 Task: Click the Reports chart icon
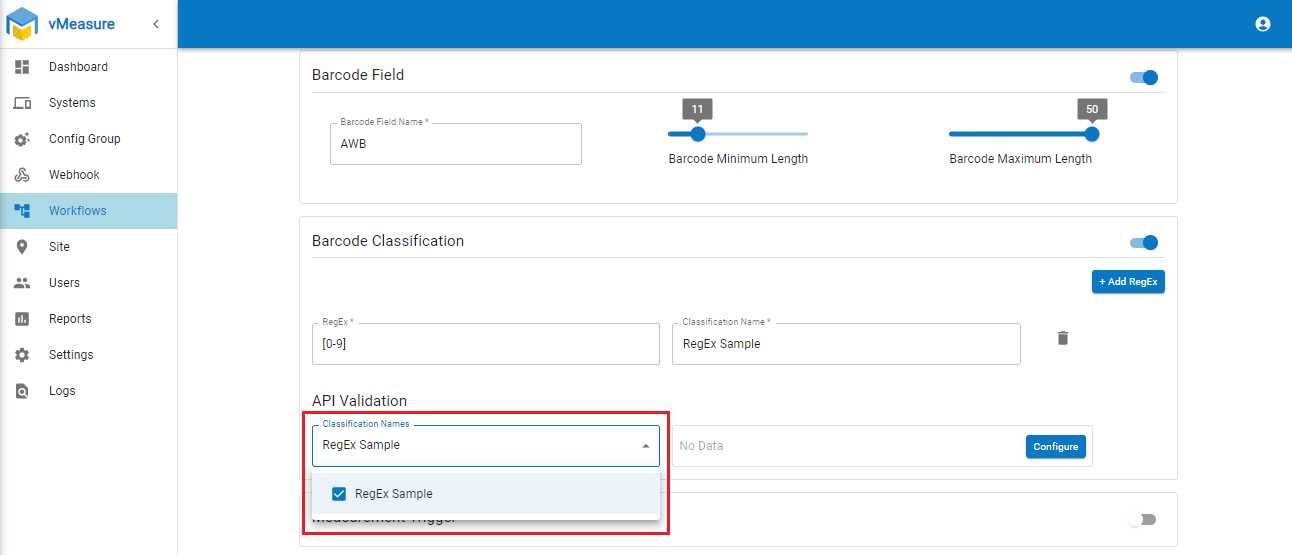pos(22,319)
